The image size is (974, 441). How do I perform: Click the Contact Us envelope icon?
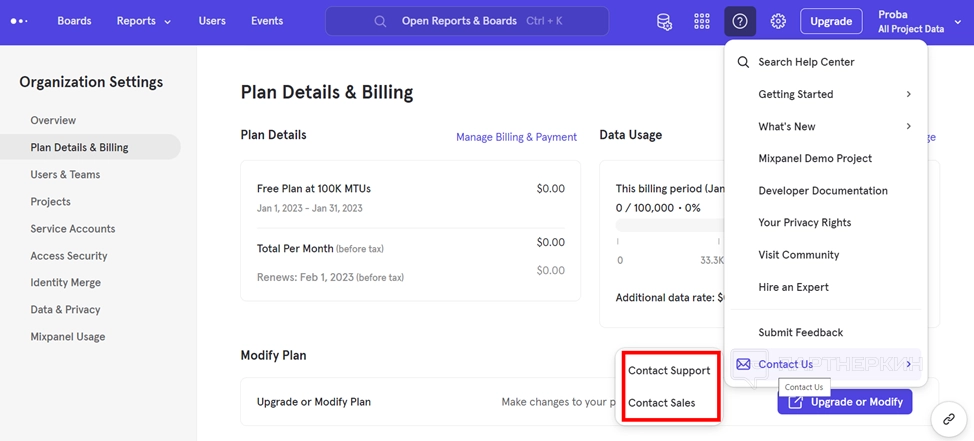tap(743, 365)
